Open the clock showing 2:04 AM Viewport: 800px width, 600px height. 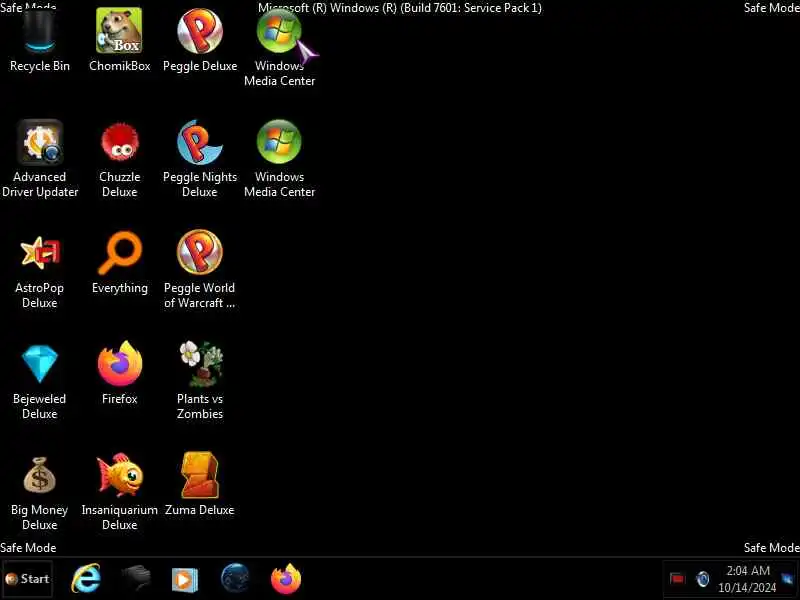[747, 579]
